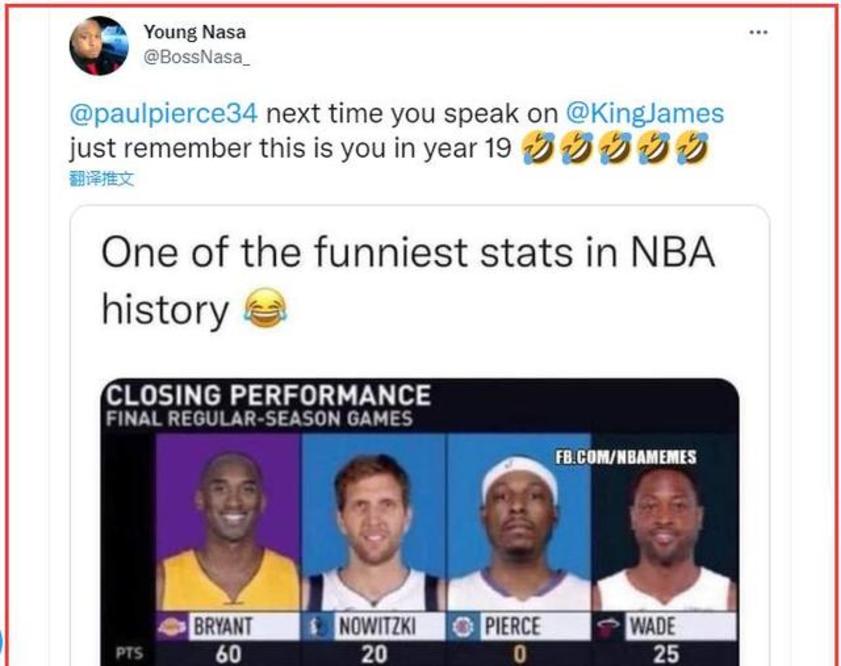Screen dimensions: 841x666
Task: Select Paul Pierce's photo in the graphic
Action: click(518, 525)
